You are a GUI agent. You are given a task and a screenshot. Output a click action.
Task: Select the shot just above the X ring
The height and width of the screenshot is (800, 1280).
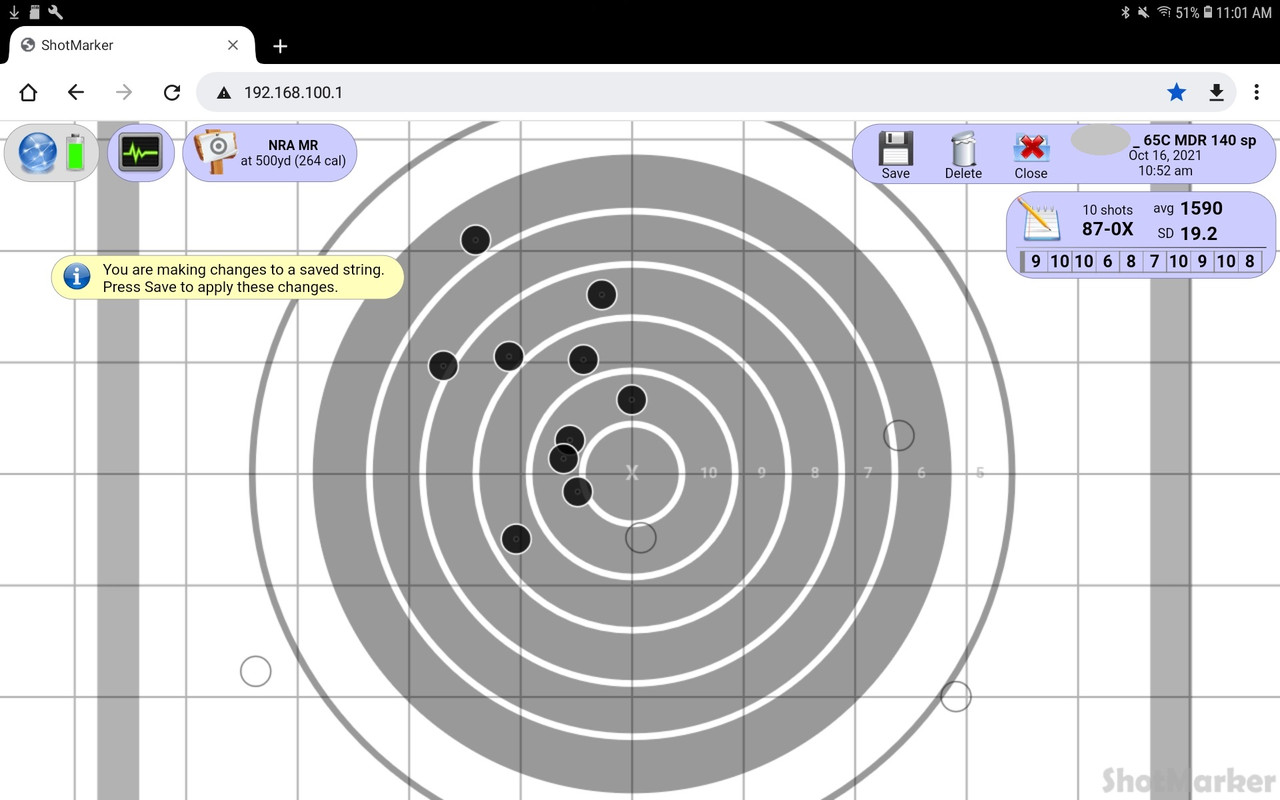click(631, 400)
